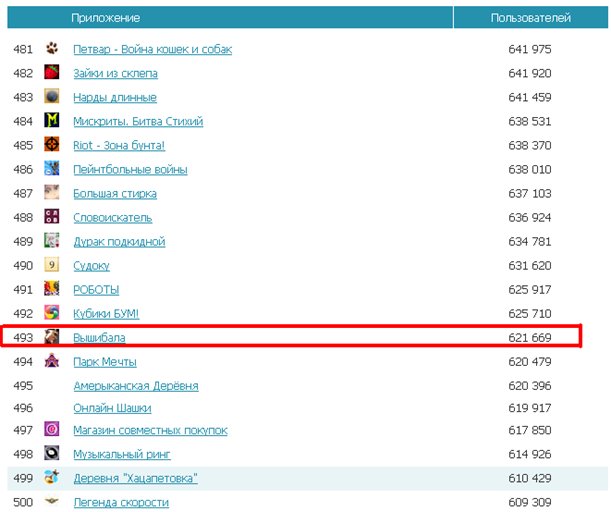This screenshot has height=512, width=611.
Task: Click the yellow M icon for Мискриты
Action: [x=52, y=120]
